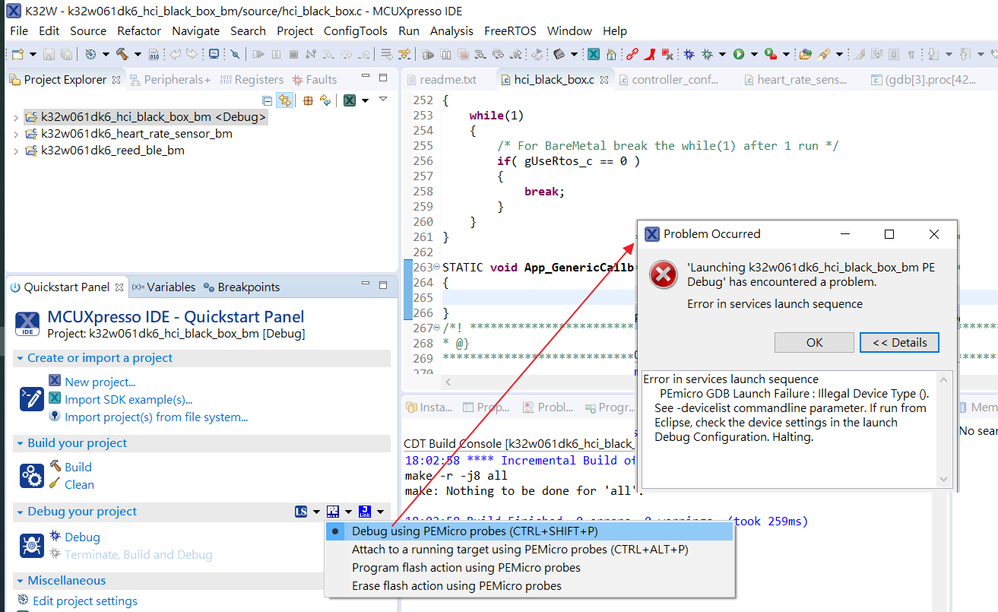This screenshot has height=612, width=998.
Task: Click Build gears icon in Quickstart Panel
Action: pos(31,476)
